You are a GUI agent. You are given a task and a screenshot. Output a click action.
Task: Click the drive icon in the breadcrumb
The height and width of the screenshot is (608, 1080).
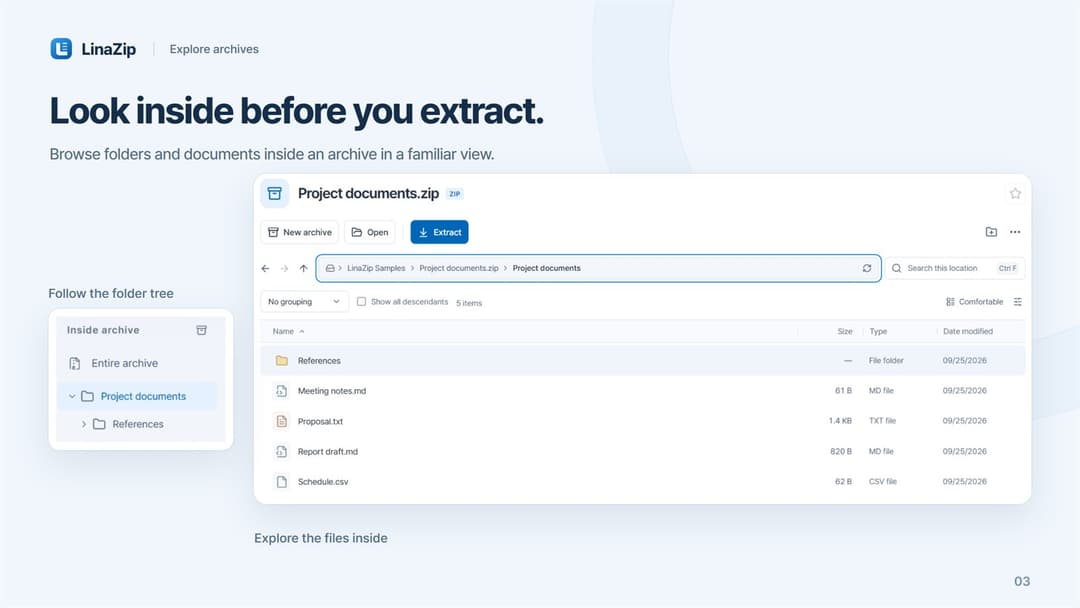coord(330,269)
